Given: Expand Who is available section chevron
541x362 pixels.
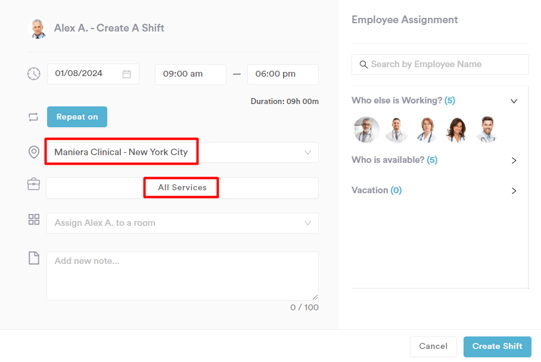Looking at the screenshot, I should coord(514,160).
